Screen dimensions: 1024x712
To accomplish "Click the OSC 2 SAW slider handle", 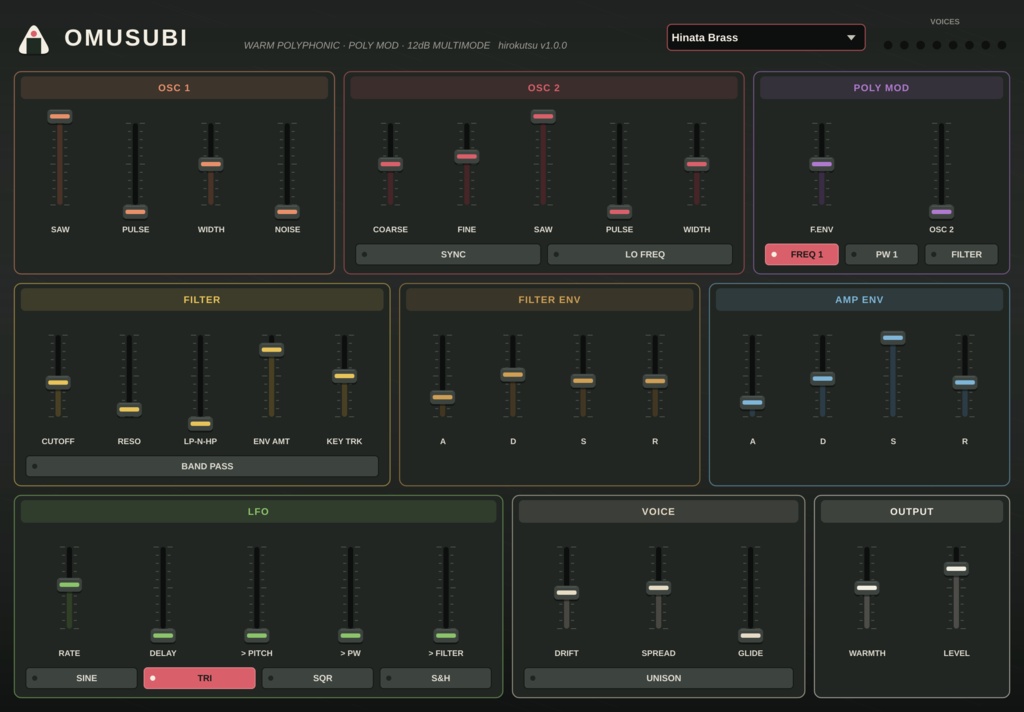I will (543, 116).
